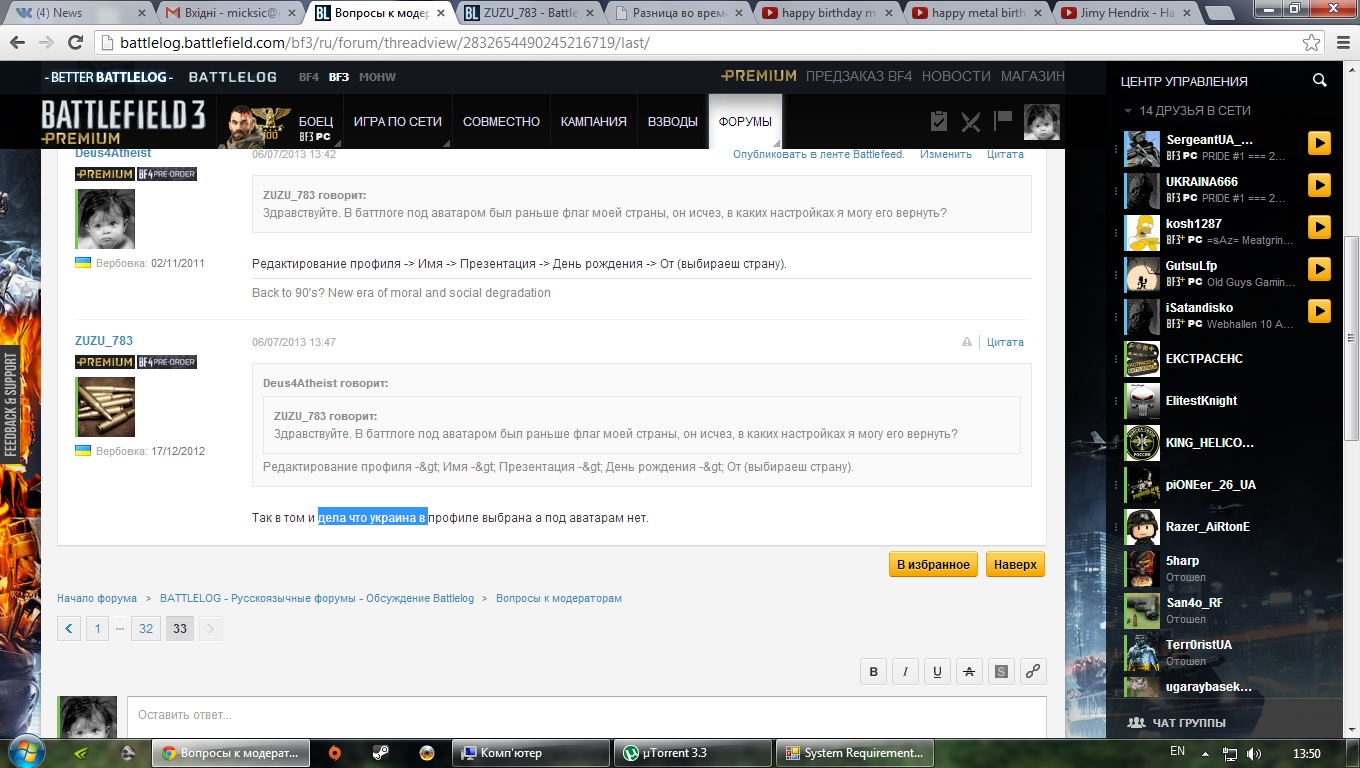This screenshot has height=768, width=1360.
Task: Report ZUZU_783's post with warning icon
Action: [967, 342]
